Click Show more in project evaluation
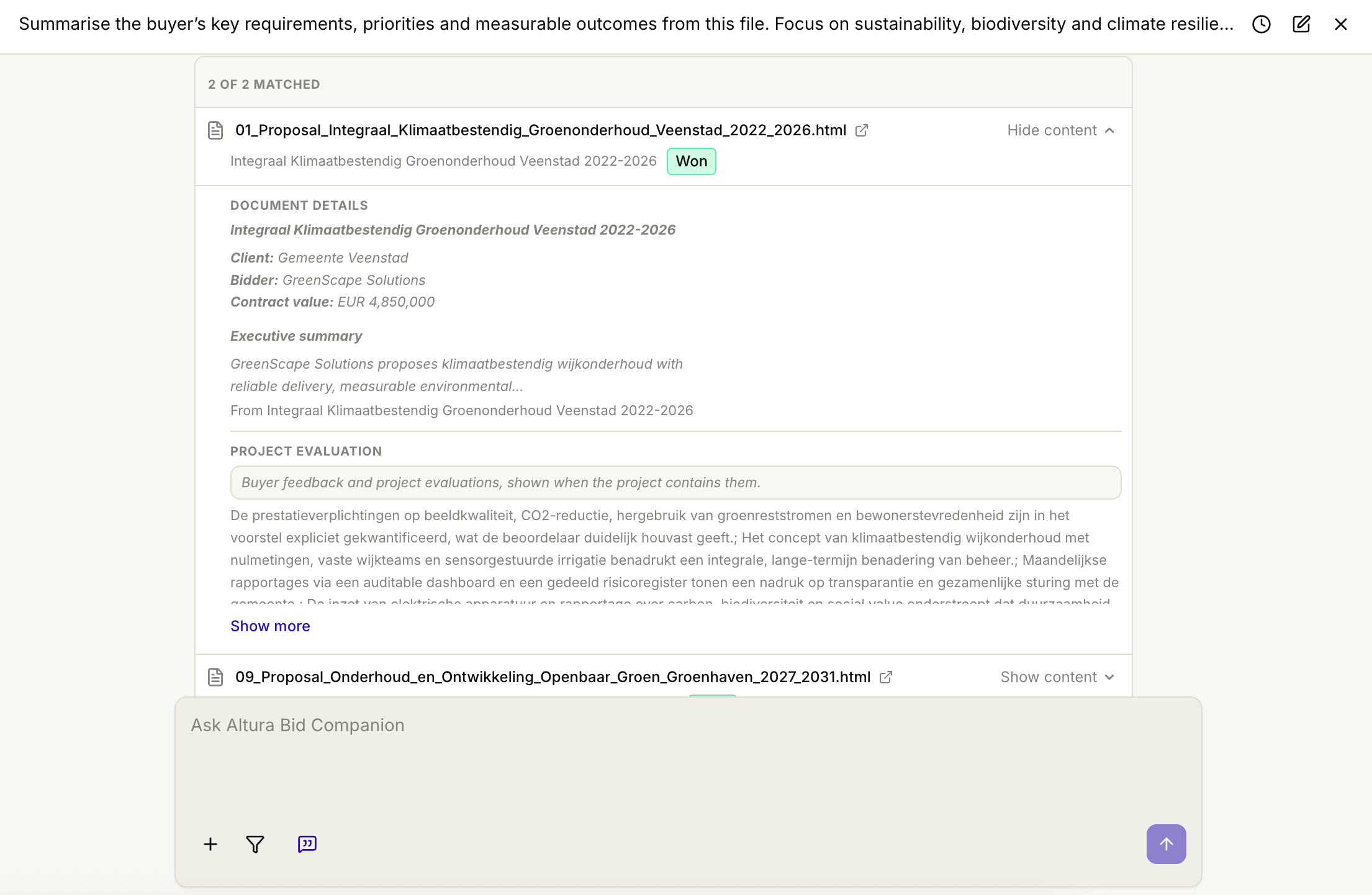This screenshot has height=895, width=1372. tap(270, 626)
